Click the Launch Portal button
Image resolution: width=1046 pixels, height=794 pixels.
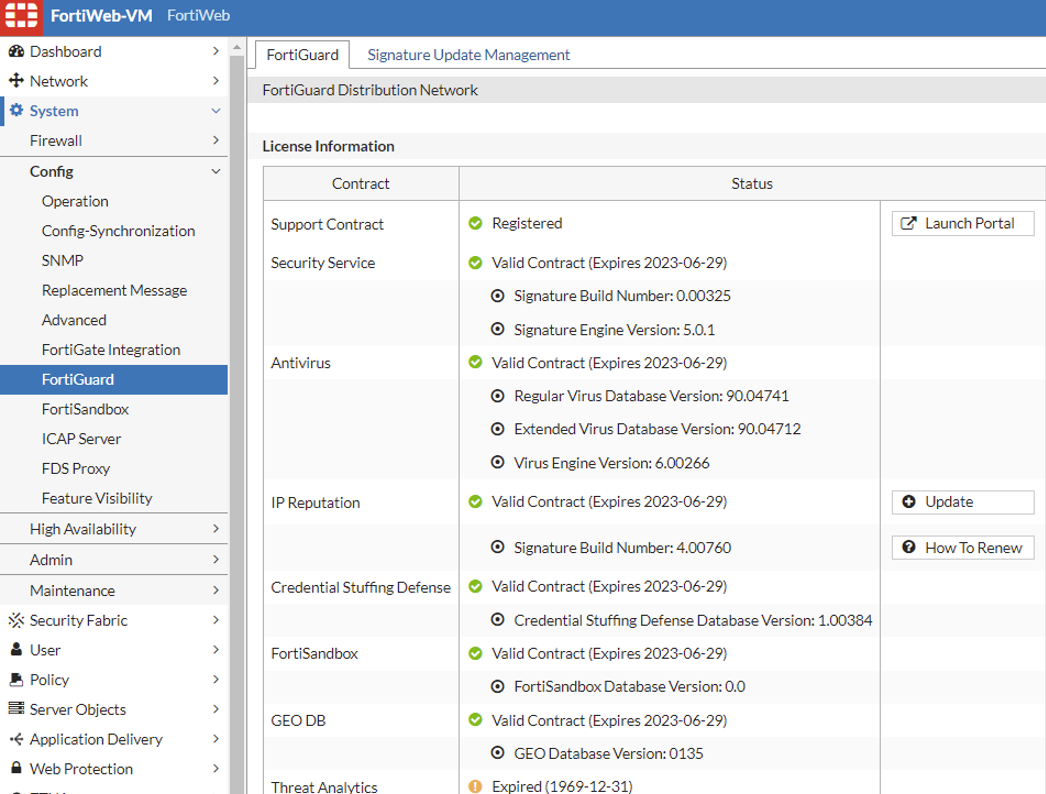pyautogui.click(x=961, y=223)
